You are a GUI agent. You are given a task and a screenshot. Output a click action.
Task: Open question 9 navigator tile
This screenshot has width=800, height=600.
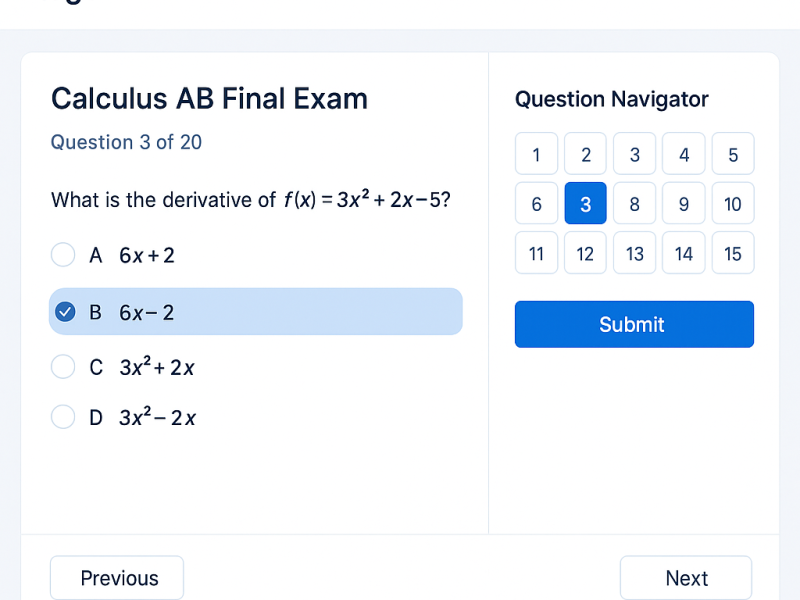coord(684,204)
